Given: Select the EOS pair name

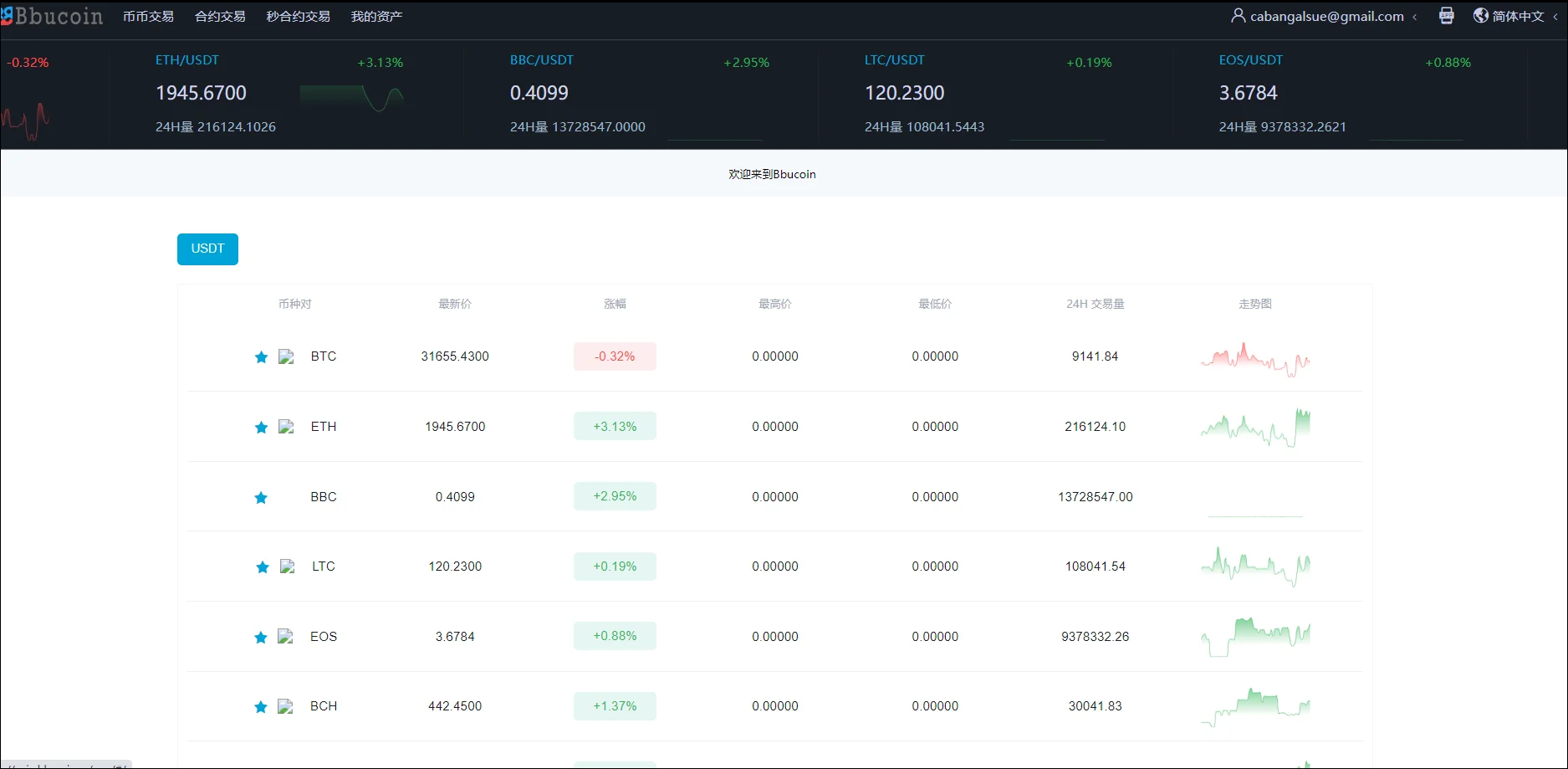Looking at the screenshot, I should [324, 637].
